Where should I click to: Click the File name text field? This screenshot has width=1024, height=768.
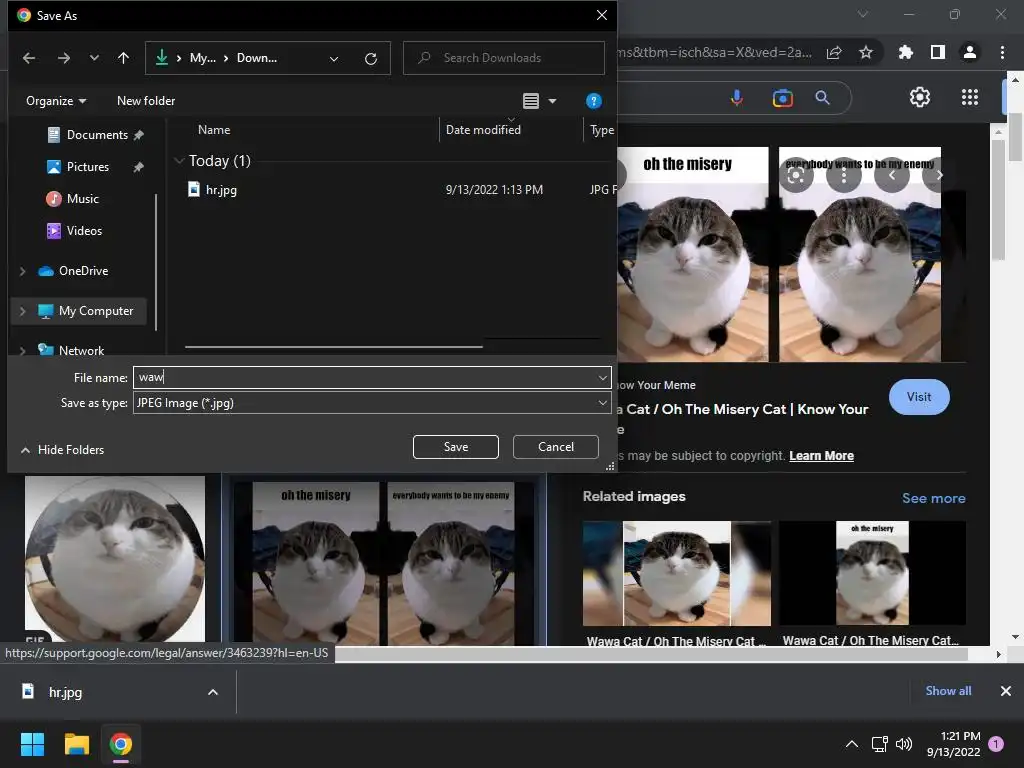pos(365,377)
